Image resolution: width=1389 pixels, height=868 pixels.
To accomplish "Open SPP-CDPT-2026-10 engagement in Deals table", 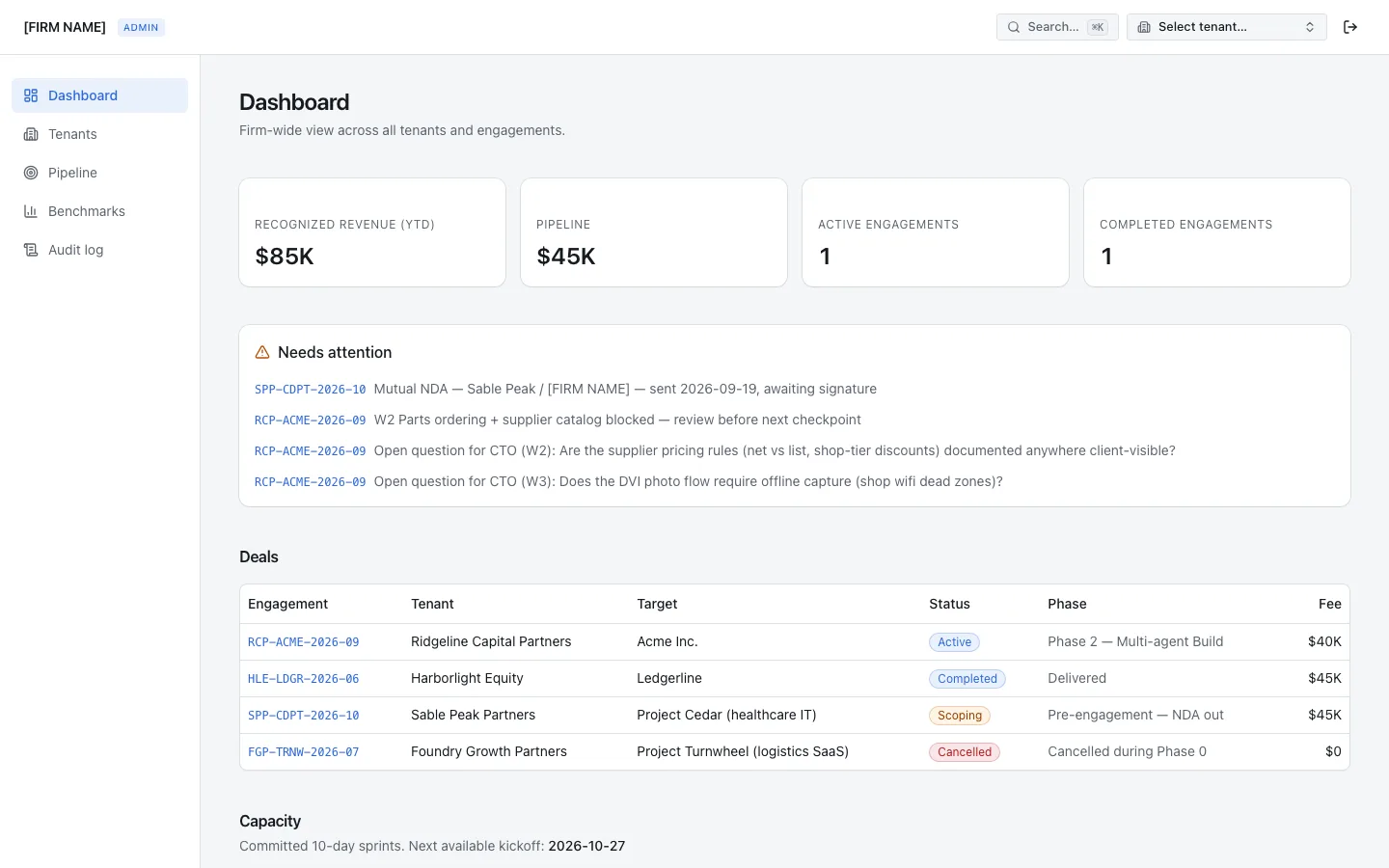I will click(x=303, y=716).
